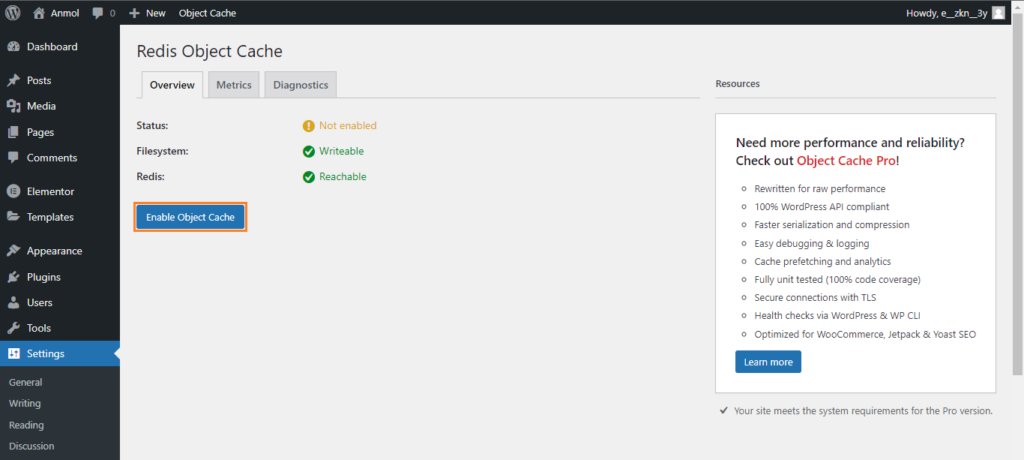The width and height of the screenshot is (1024, 460).
Task: Click the green check icon beside Writeable
Action: click(309, 152)
